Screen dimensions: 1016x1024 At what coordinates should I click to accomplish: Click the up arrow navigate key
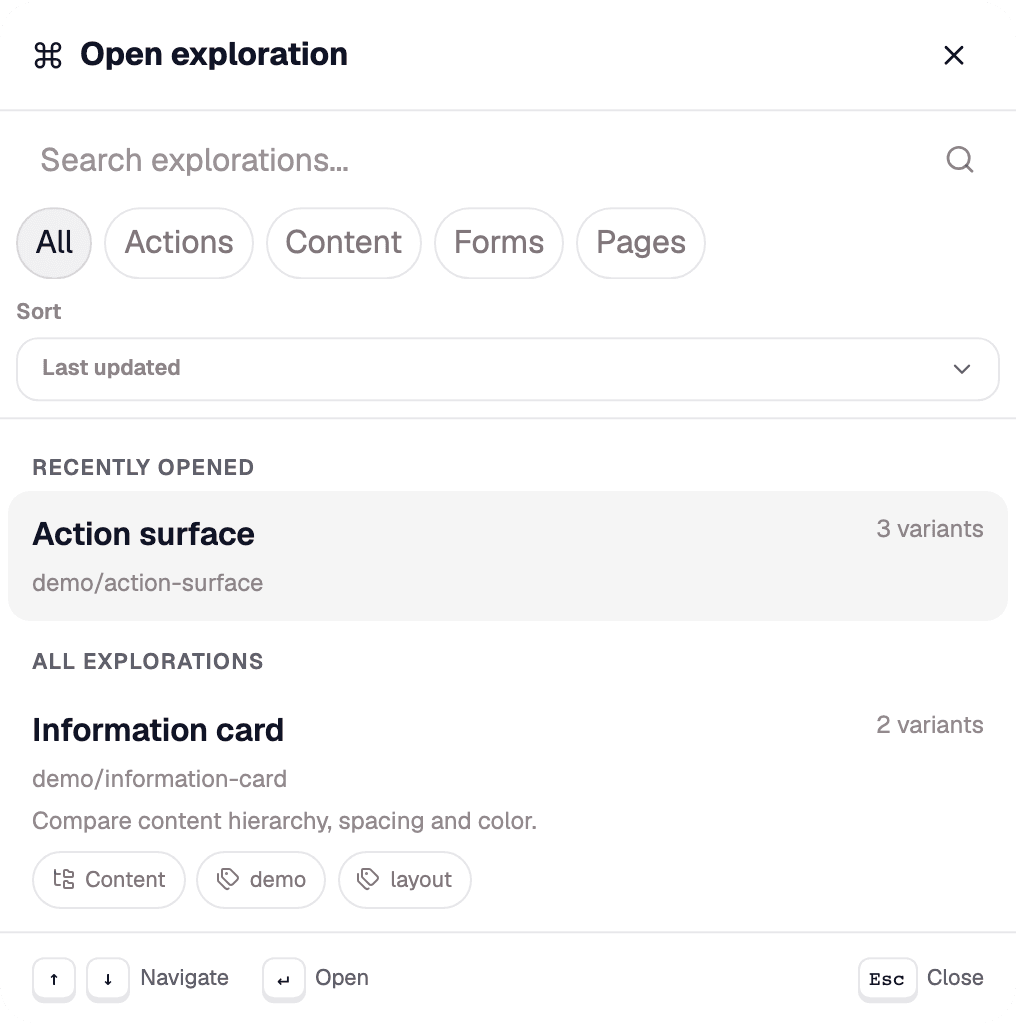(x=54, y=979)
